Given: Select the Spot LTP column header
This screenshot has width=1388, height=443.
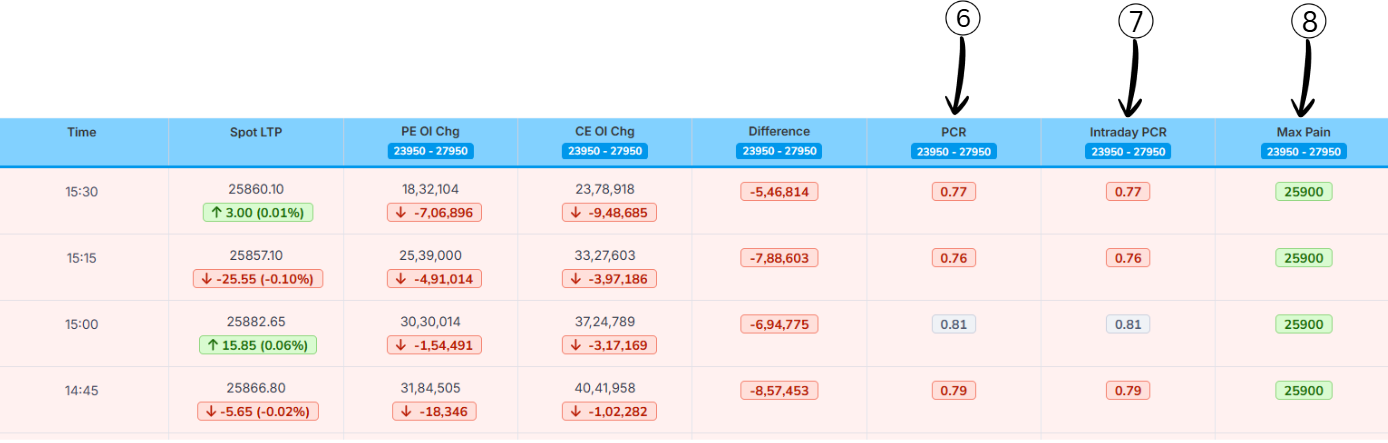Looking at the screenshot, I should 256,131.
